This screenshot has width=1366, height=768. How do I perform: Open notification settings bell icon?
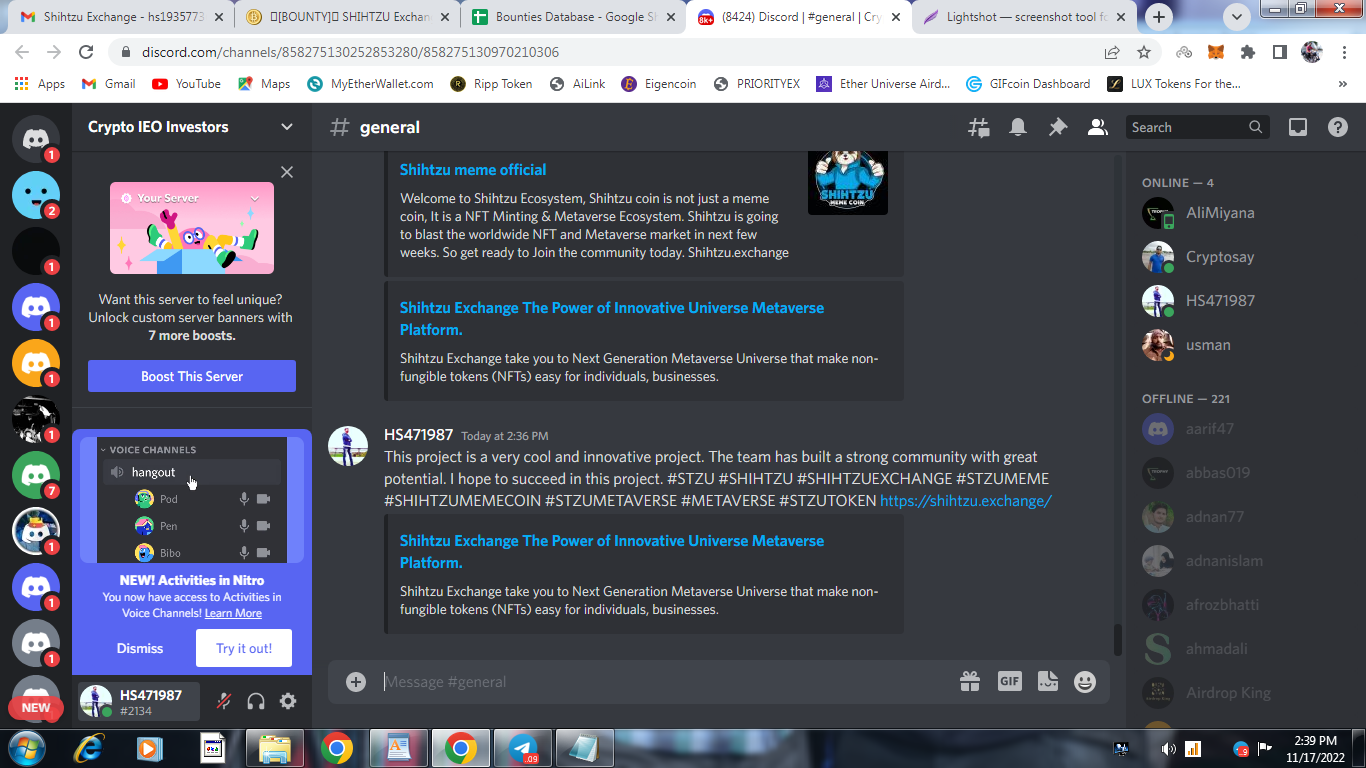click(1018, 127)
